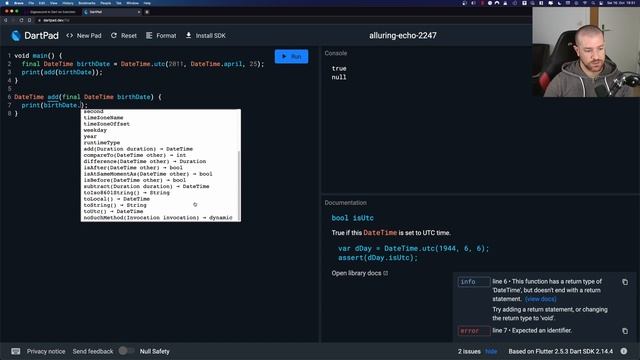Open Spotlight search in the menu bar

[593, 3]
